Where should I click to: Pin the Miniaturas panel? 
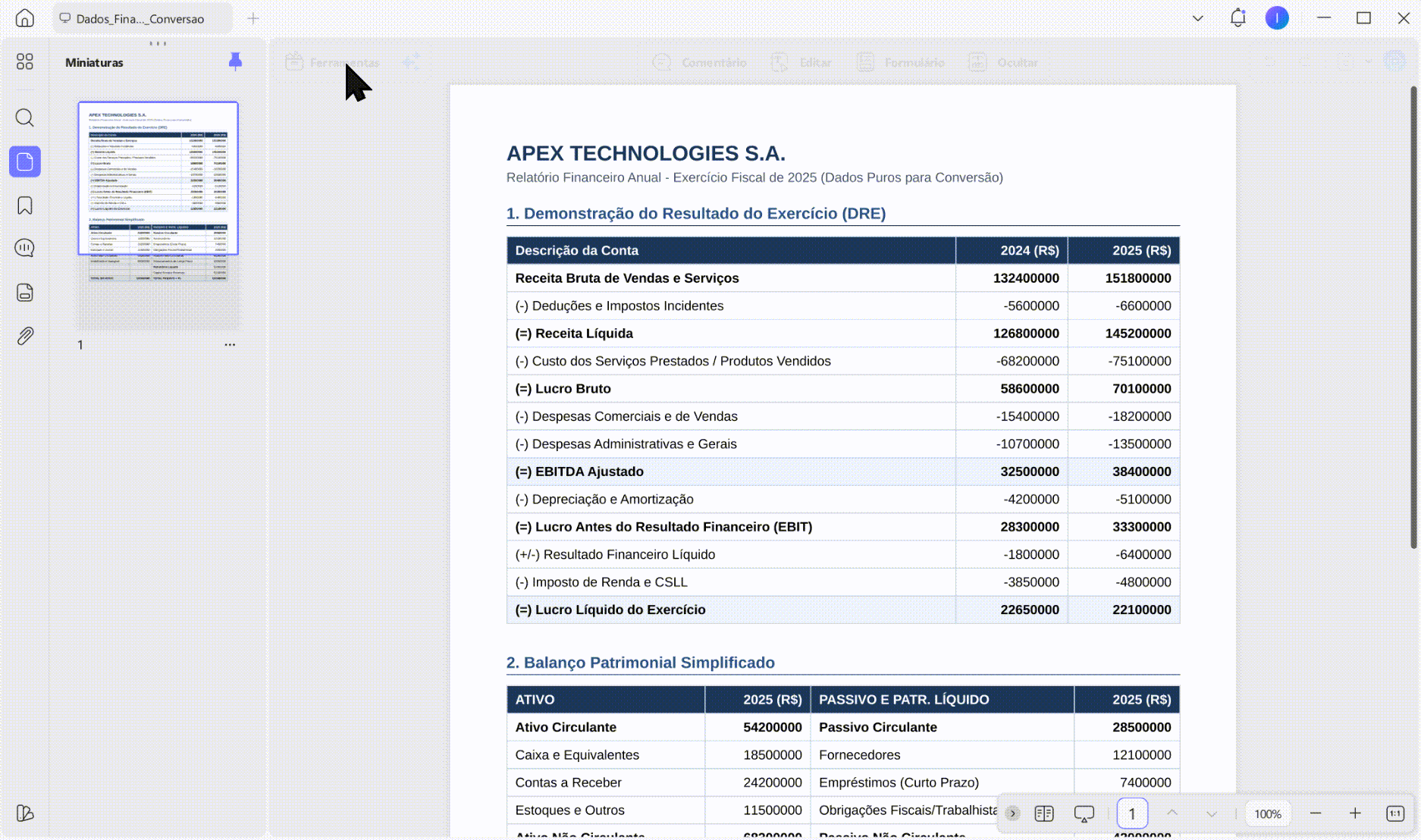tap(235, 61)
